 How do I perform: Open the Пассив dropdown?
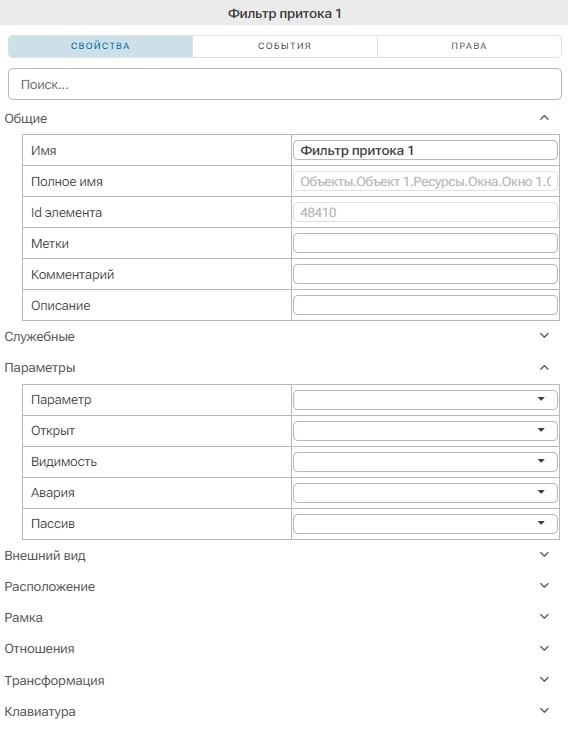(x=425, y=524)
